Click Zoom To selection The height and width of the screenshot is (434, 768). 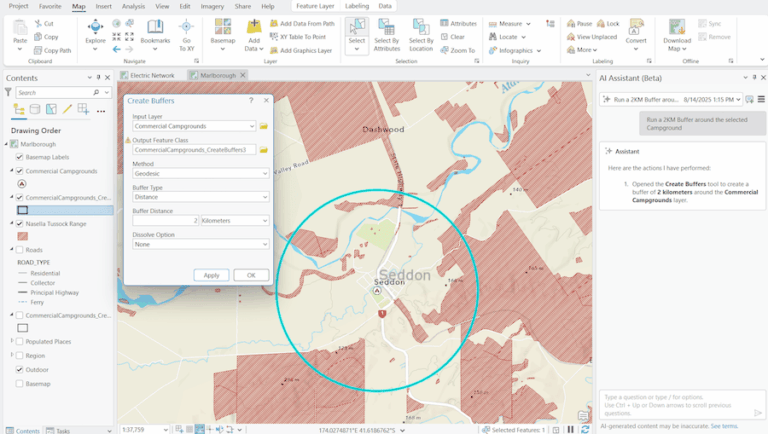(457, 50)
